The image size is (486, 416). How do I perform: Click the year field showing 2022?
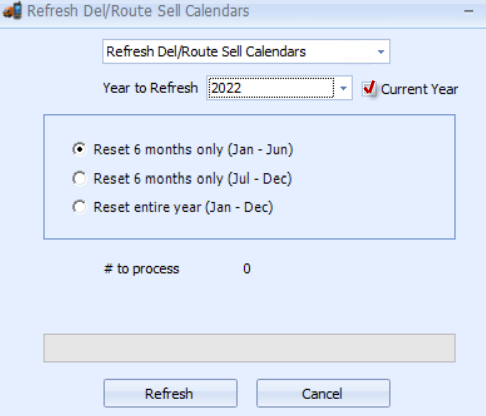pos(271,88)
